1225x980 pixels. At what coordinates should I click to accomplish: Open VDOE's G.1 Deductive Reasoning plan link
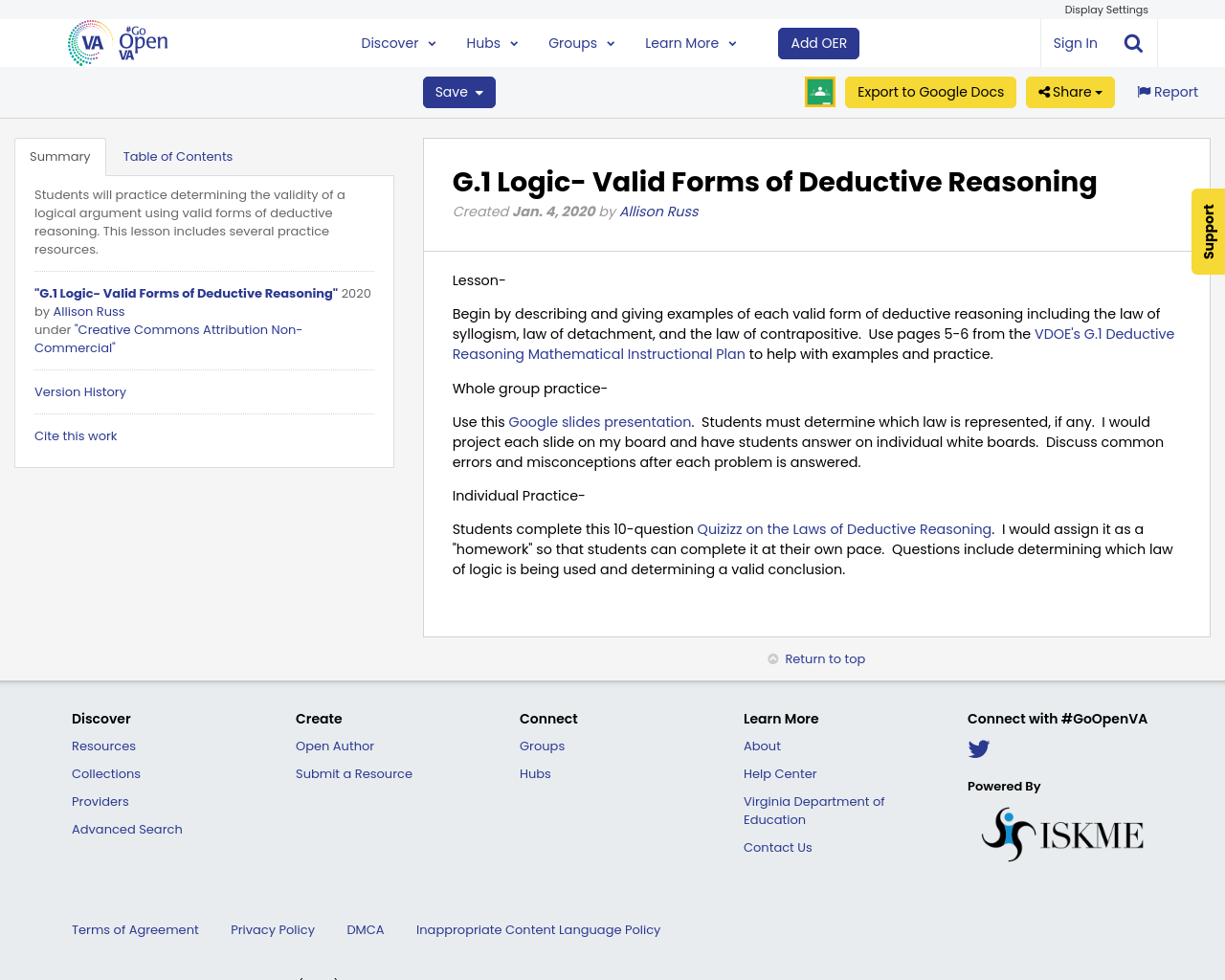tap(813, 344)
